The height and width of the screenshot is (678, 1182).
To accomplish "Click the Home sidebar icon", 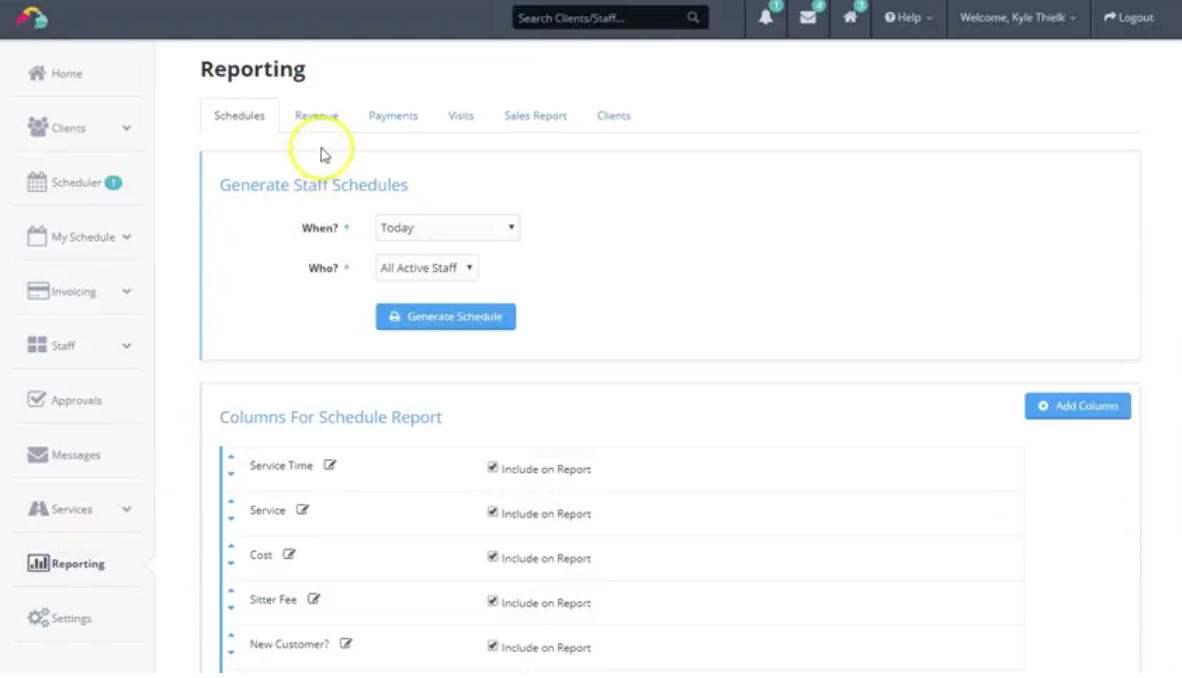I will 37,73.
